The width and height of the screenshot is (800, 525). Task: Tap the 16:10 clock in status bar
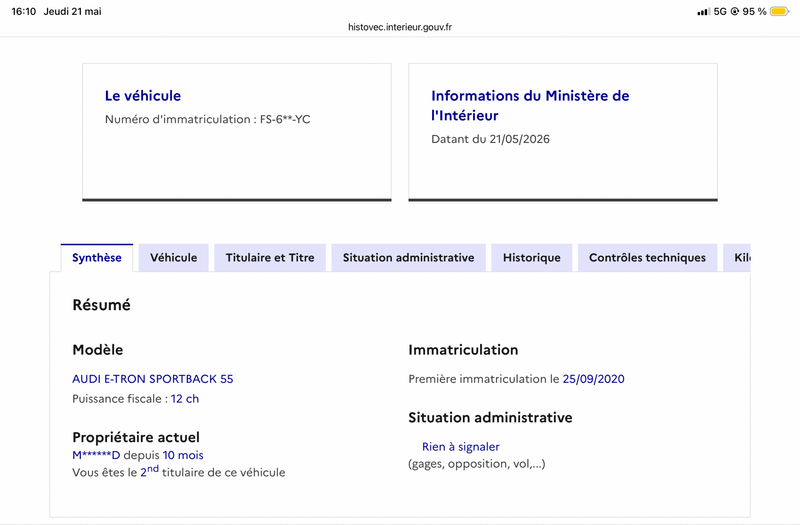(x=23, y=11)
